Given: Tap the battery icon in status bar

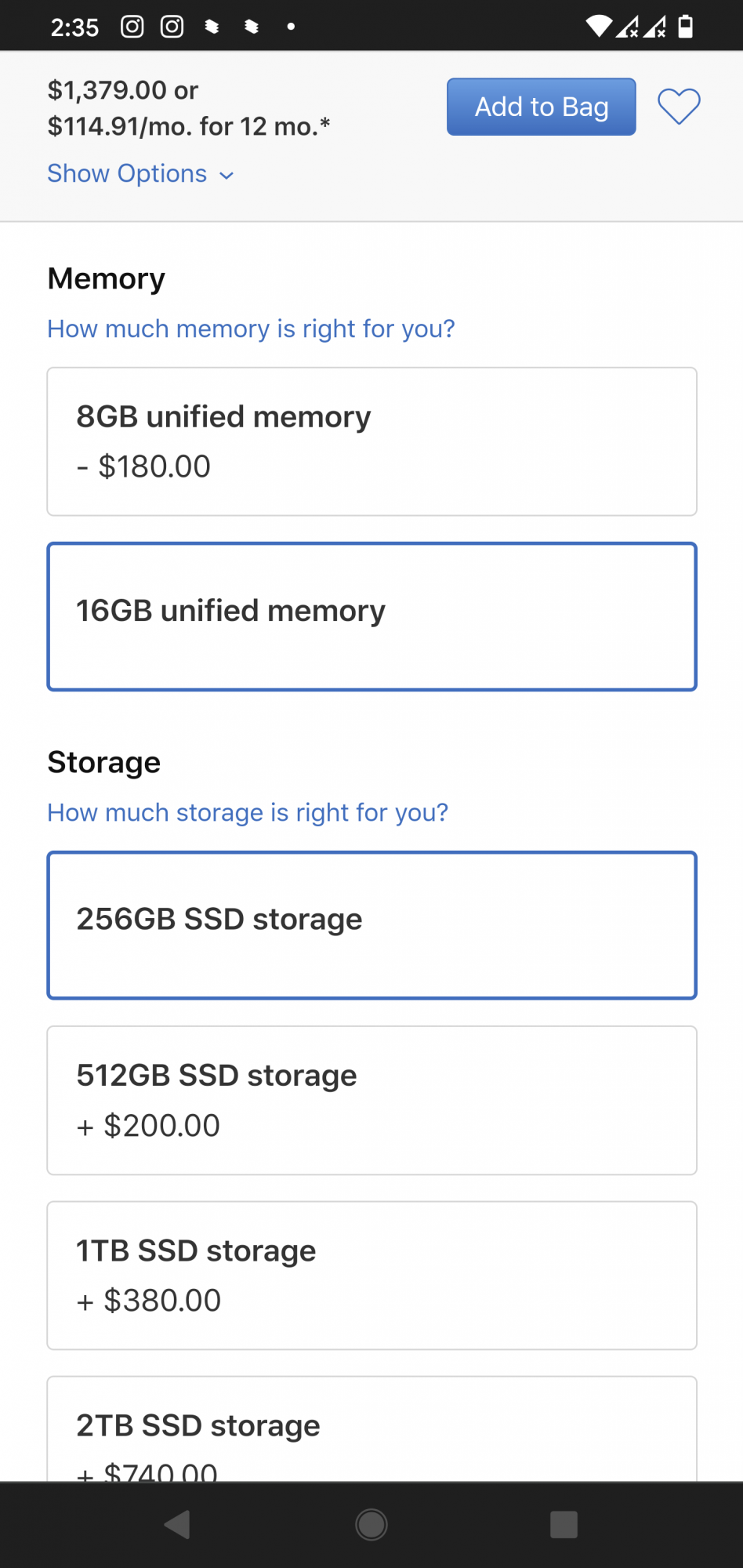Looking at the screenshot, I should pos(686,27).
